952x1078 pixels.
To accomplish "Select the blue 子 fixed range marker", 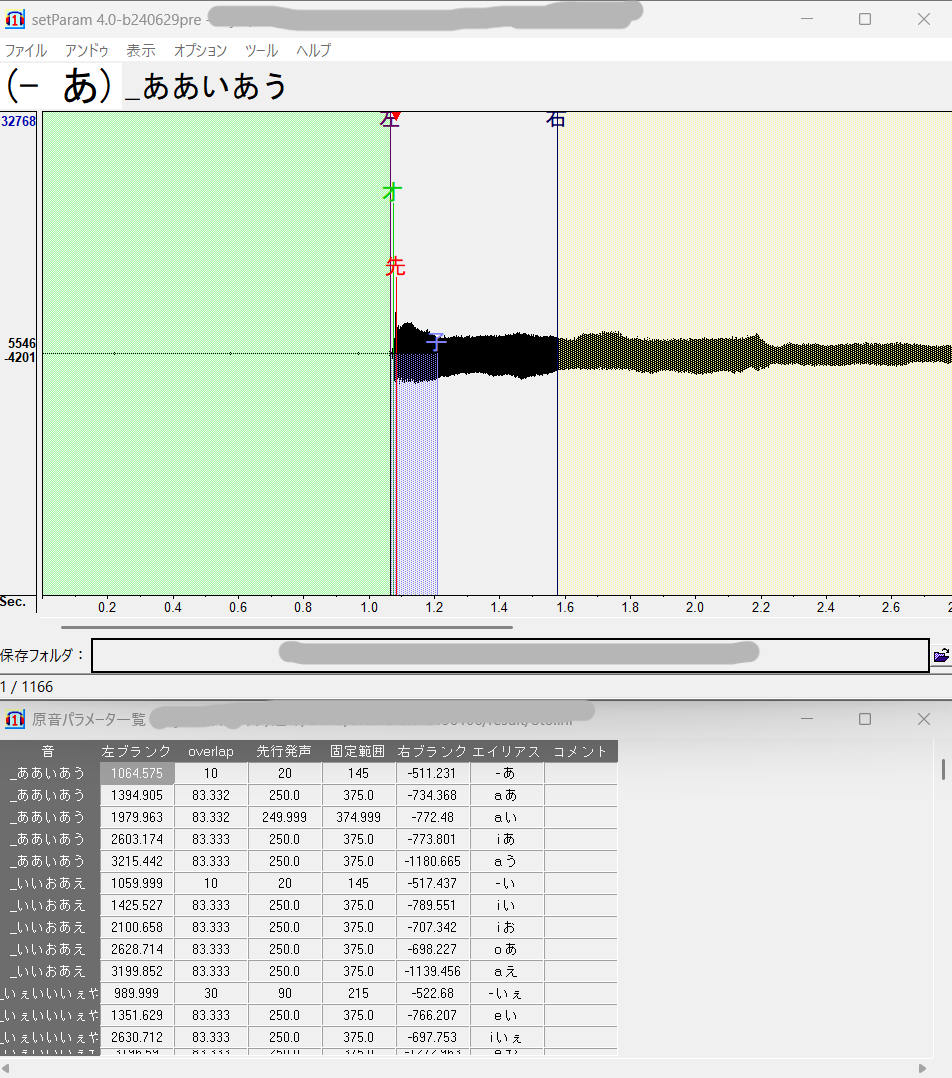I will click(436, 341).
